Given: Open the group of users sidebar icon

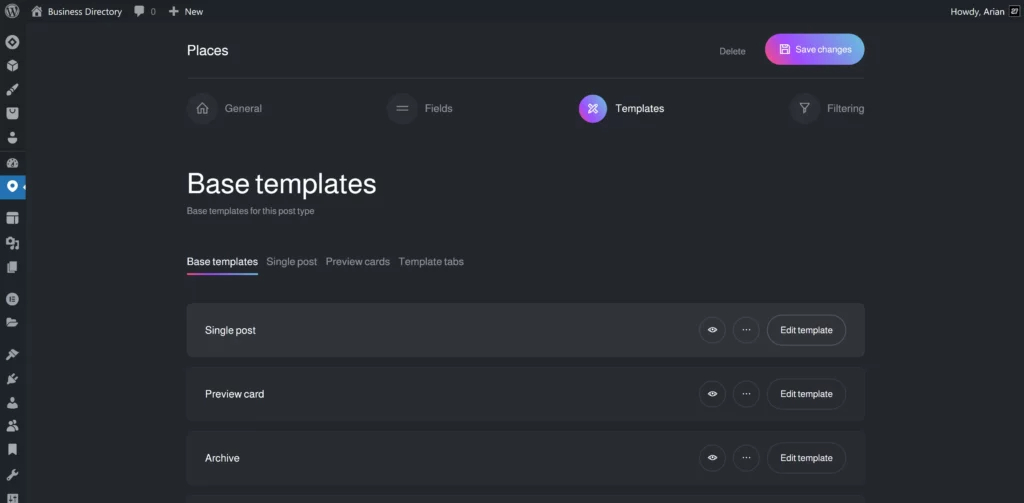Looking at the screenshot, I should tap(12, 426).
